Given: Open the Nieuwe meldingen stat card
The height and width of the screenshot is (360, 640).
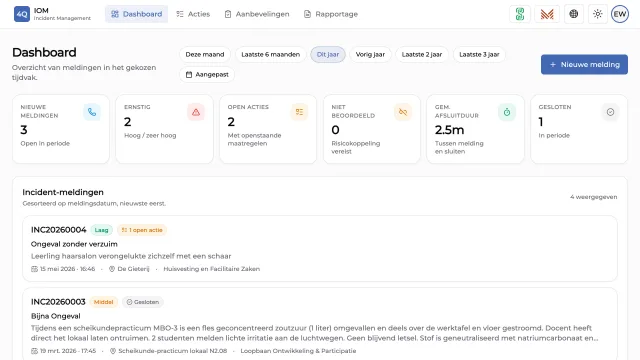Looking at the screenshot, I should point(61,129).
